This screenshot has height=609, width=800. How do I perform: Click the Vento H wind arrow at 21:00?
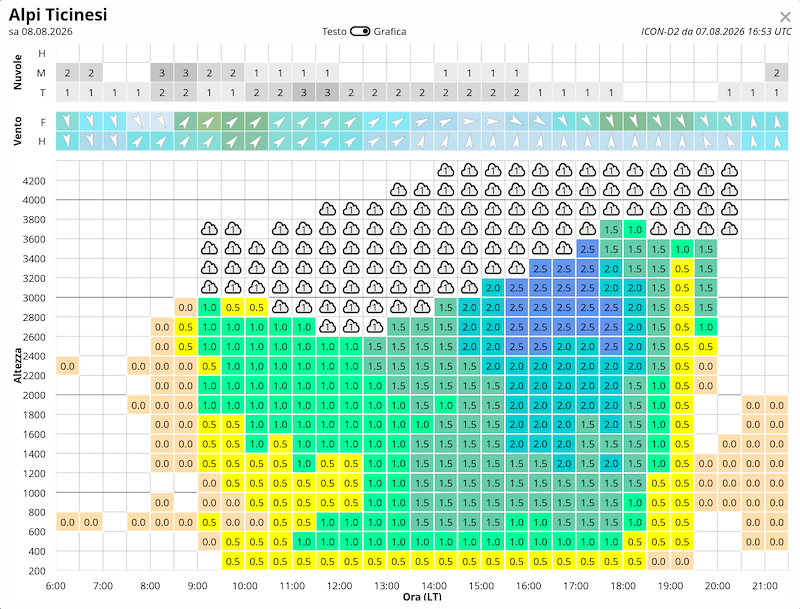pos(777,141)
